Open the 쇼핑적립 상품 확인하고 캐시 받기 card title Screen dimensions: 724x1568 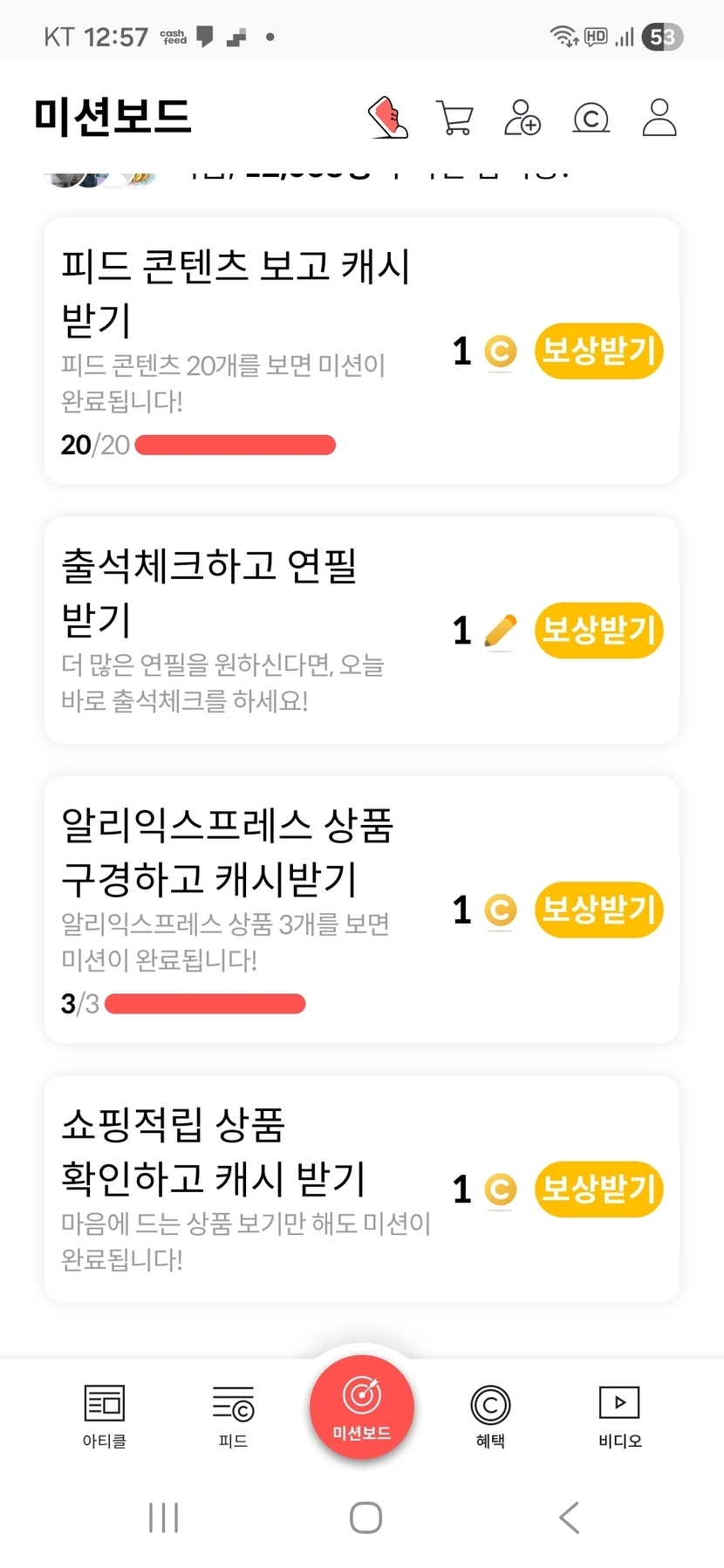click(214, 1151)
